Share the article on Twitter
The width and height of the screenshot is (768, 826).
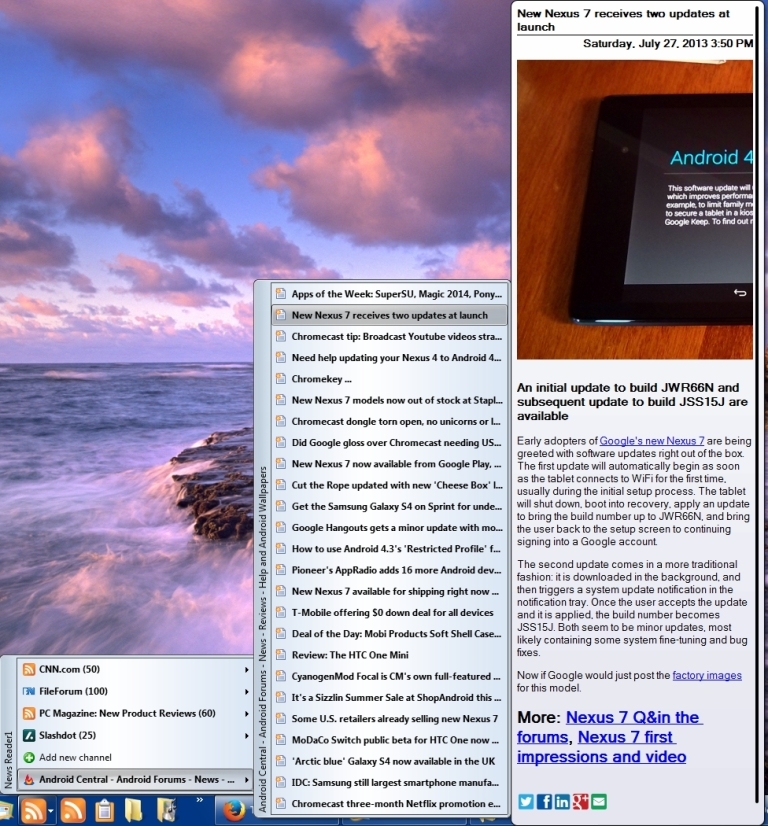[526, 801]
